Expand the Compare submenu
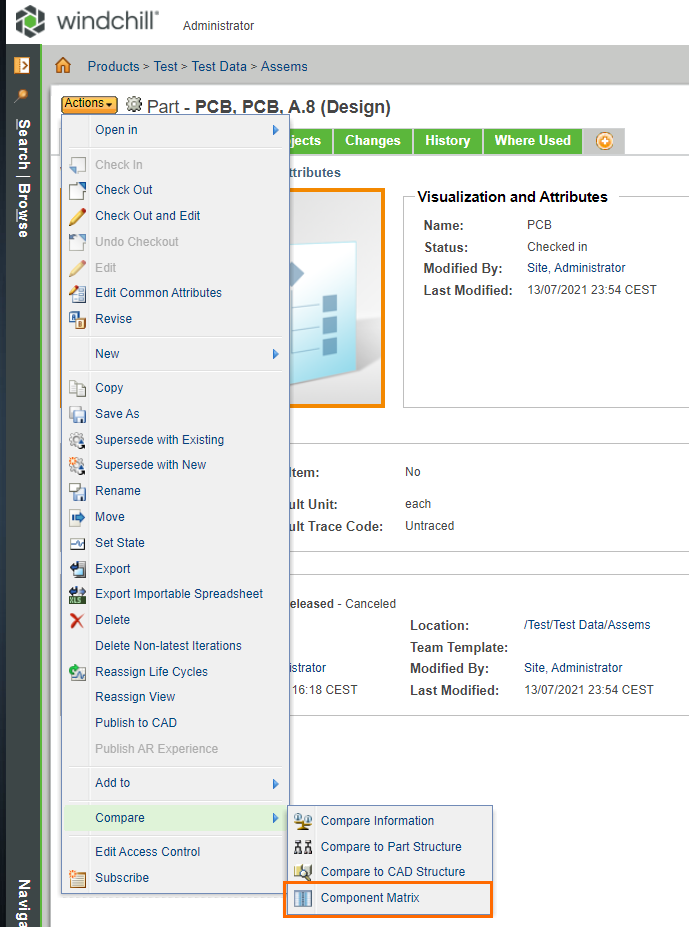The width and height of the screenshot is (689, 927). coord(175,818)
